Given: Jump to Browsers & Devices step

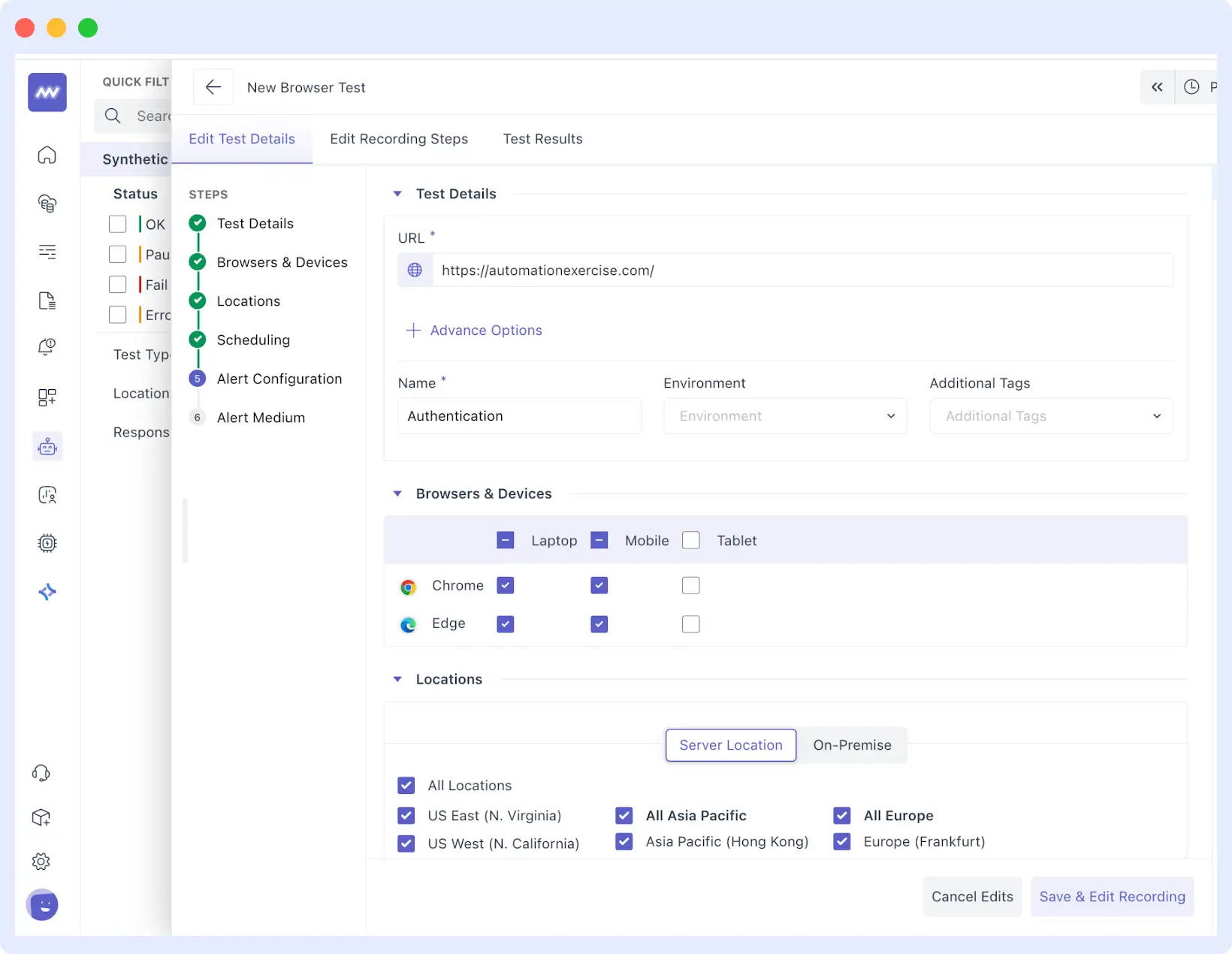Looking at the screenshot, I should tap(282, 262).
